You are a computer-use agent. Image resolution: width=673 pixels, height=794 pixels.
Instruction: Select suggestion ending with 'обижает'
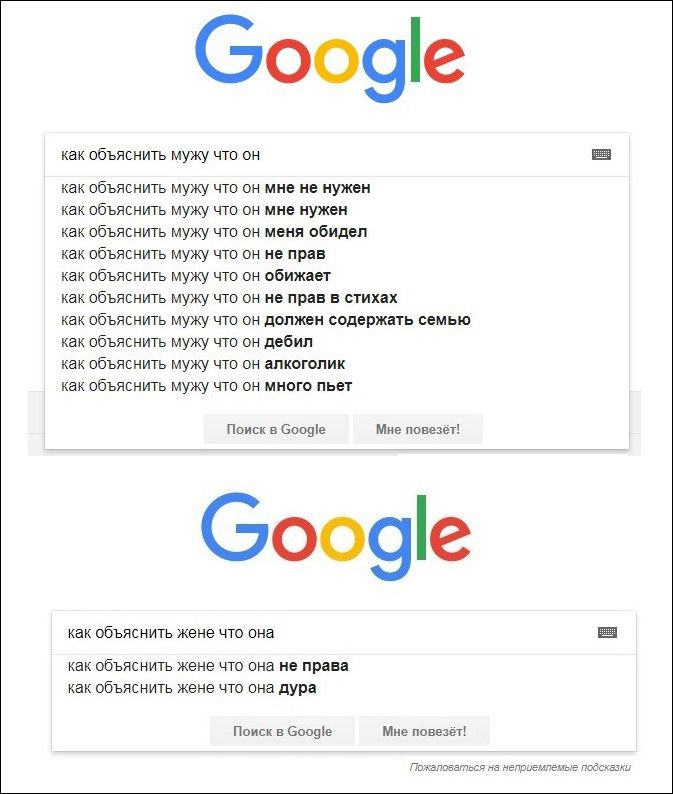196,276
